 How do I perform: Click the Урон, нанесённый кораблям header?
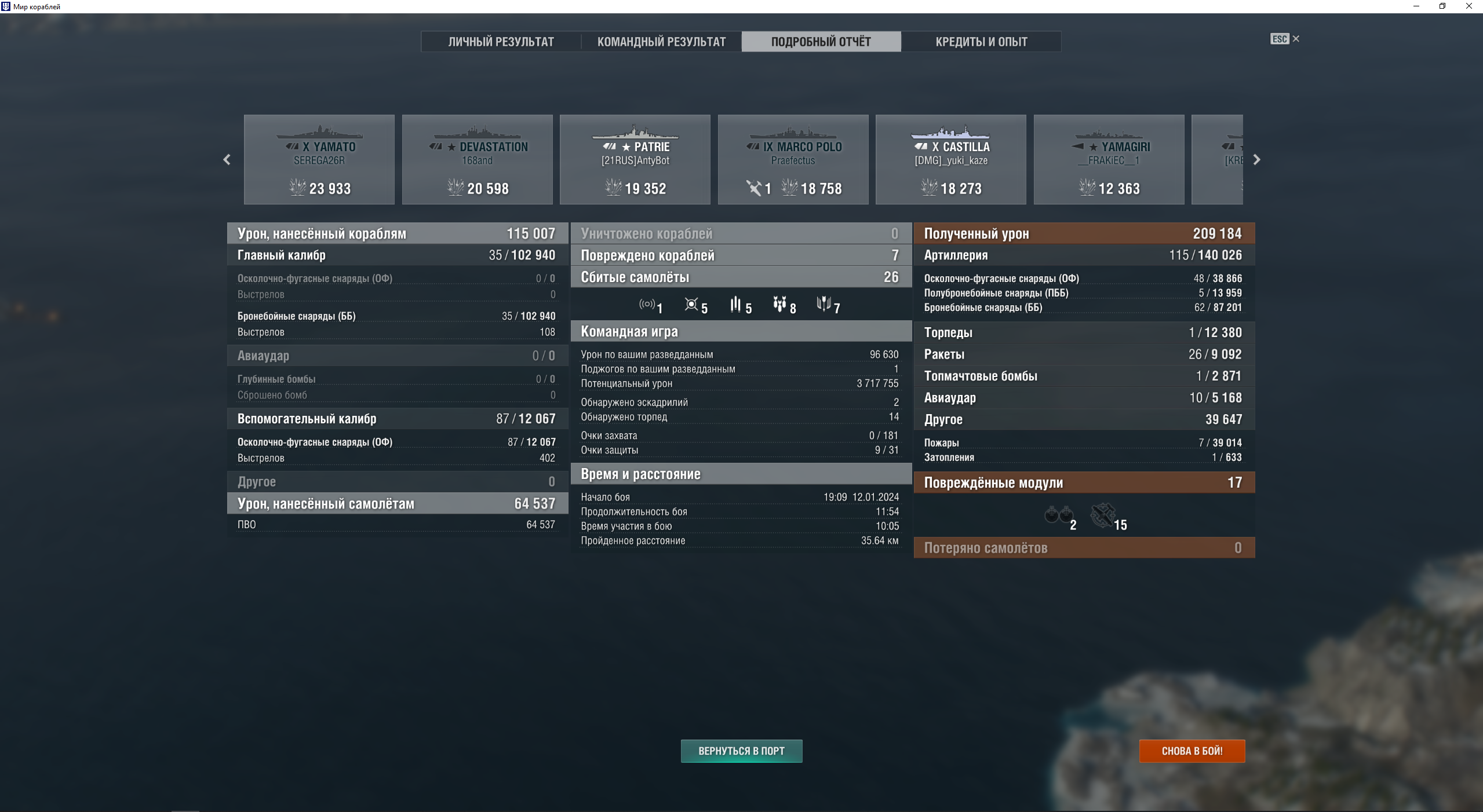coord(397,233)
